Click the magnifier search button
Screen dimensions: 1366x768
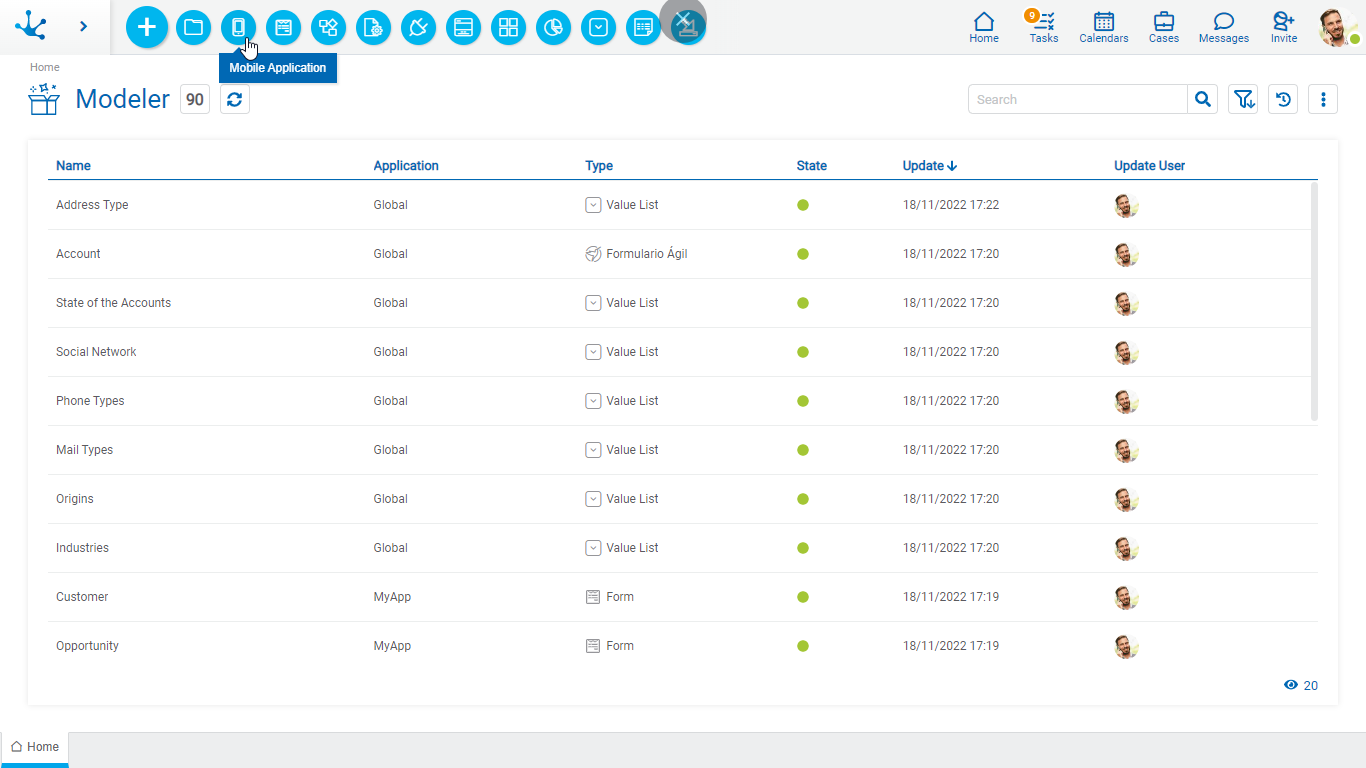coord(1203,99)
